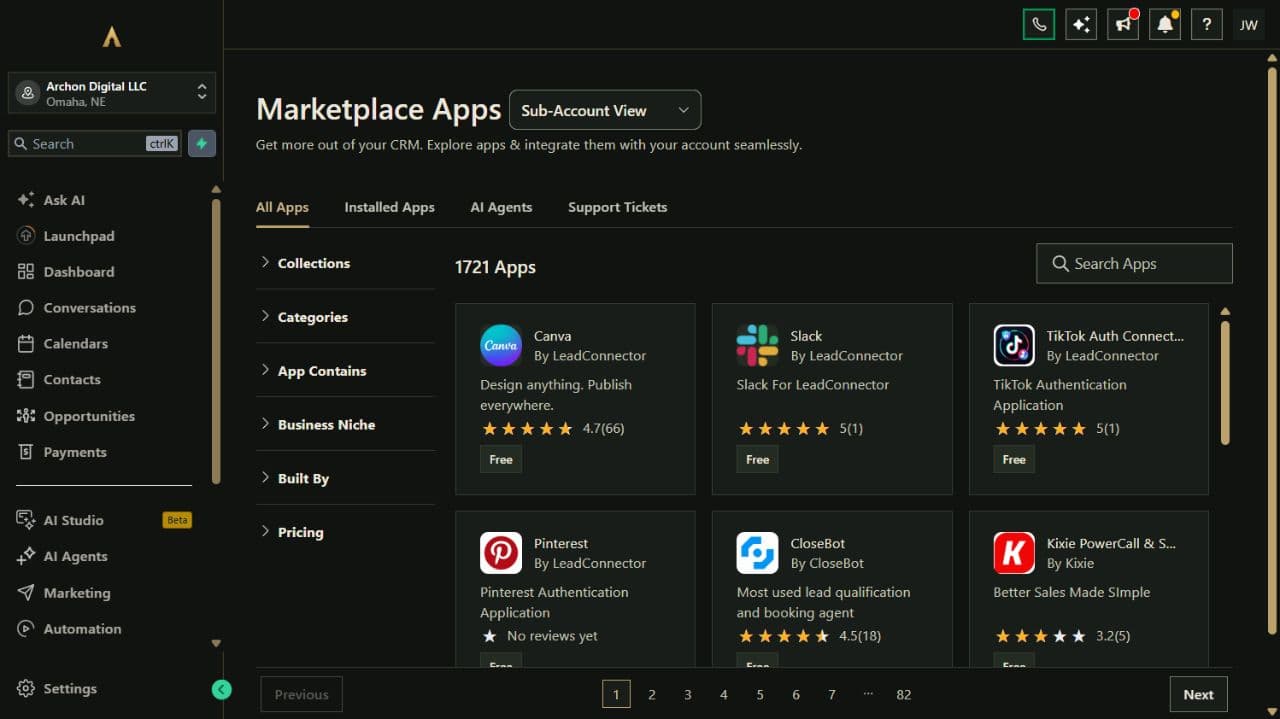Click the Slack app logo
This screenshot has height=719, width=1280.
(x=757, y=346)
